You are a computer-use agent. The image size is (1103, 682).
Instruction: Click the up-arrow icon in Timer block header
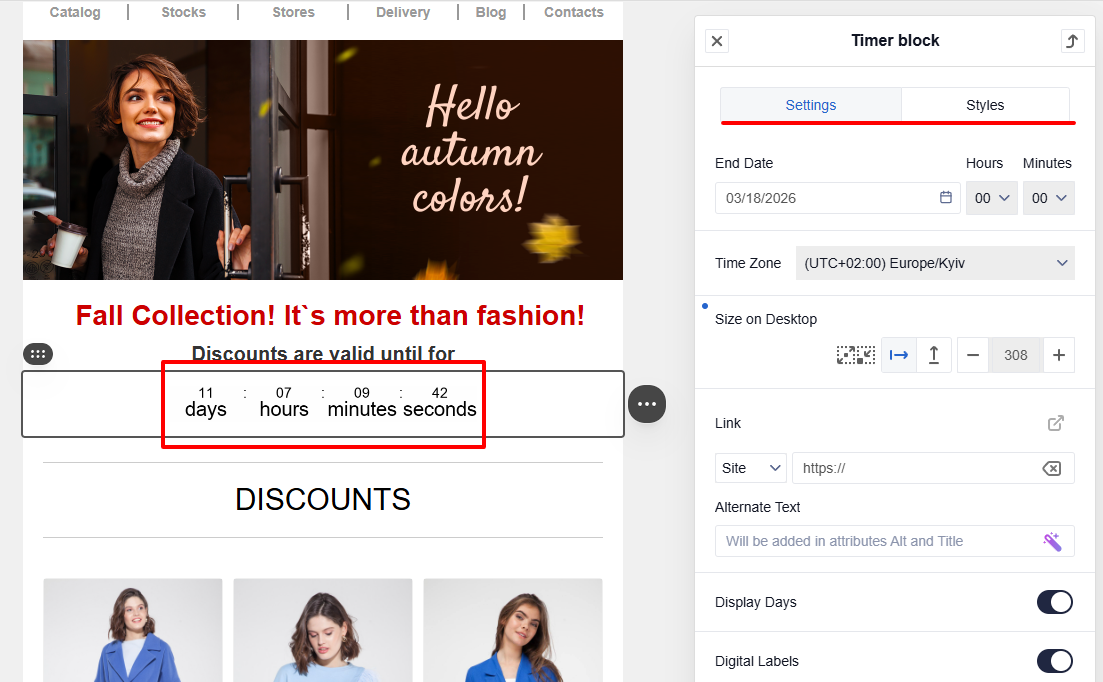pos(1072,41)
